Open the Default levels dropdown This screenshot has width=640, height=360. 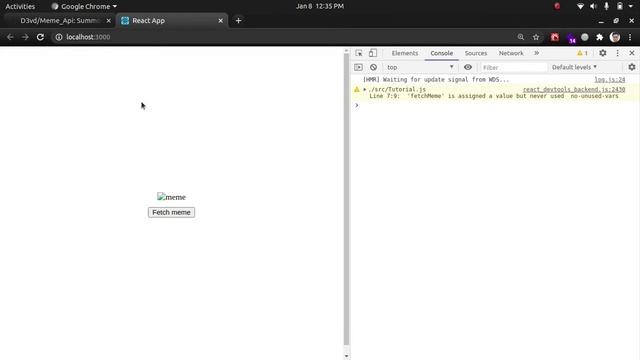pos(574,67)
